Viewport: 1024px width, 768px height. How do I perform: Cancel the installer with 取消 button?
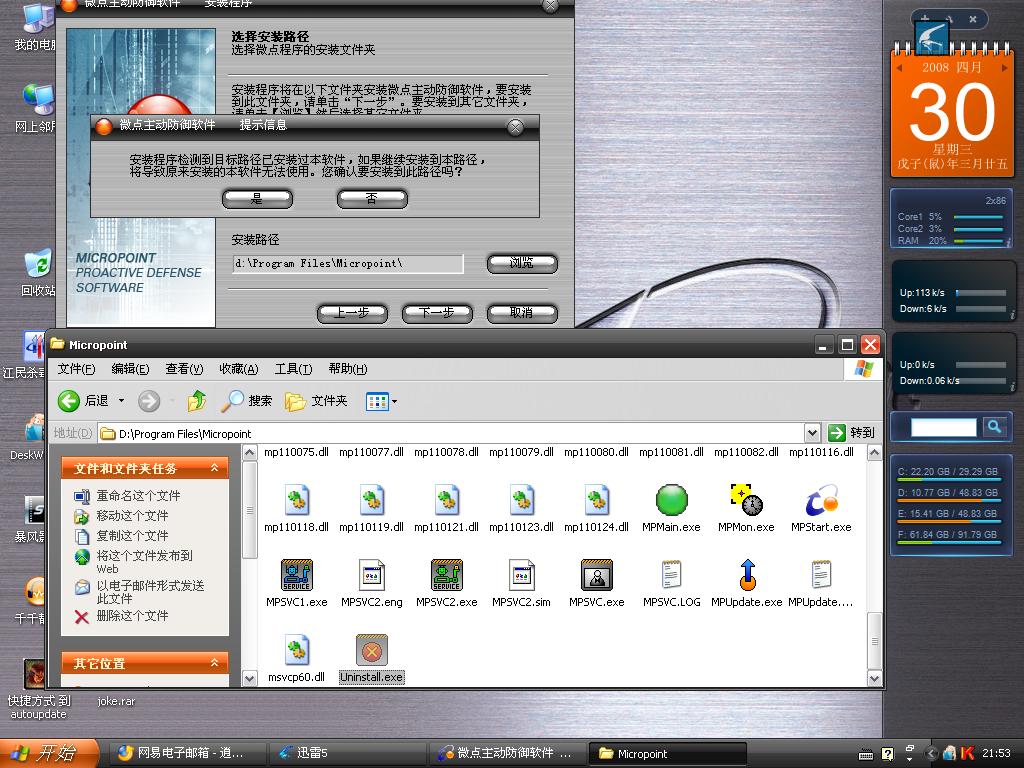point(522,313)
